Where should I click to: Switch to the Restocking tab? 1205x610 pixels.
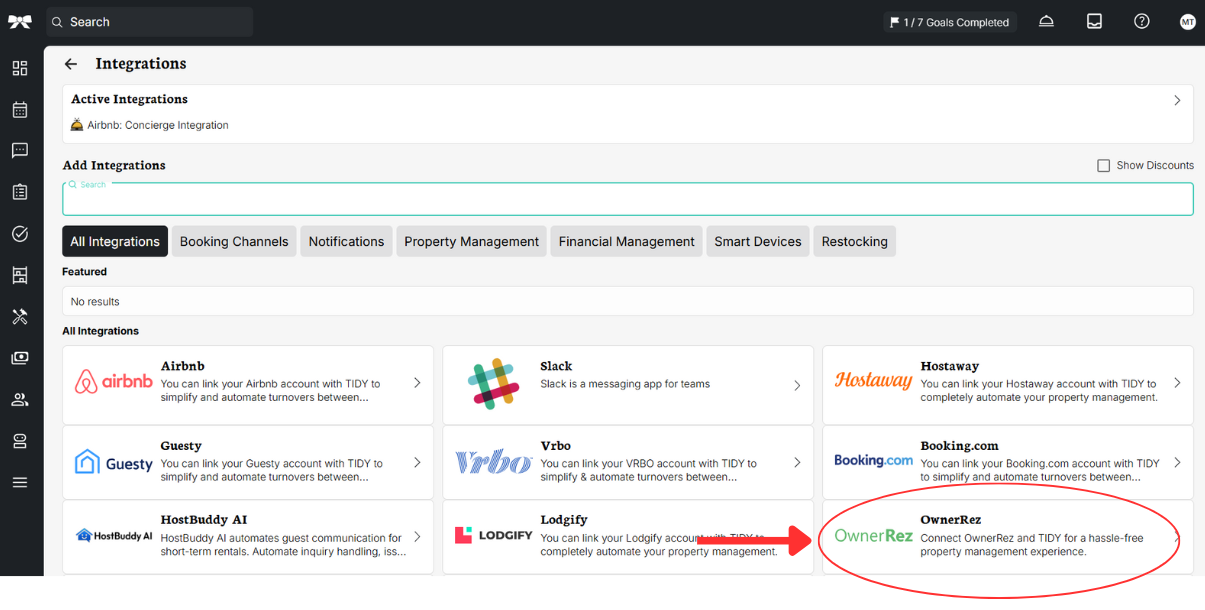point(854,241)
